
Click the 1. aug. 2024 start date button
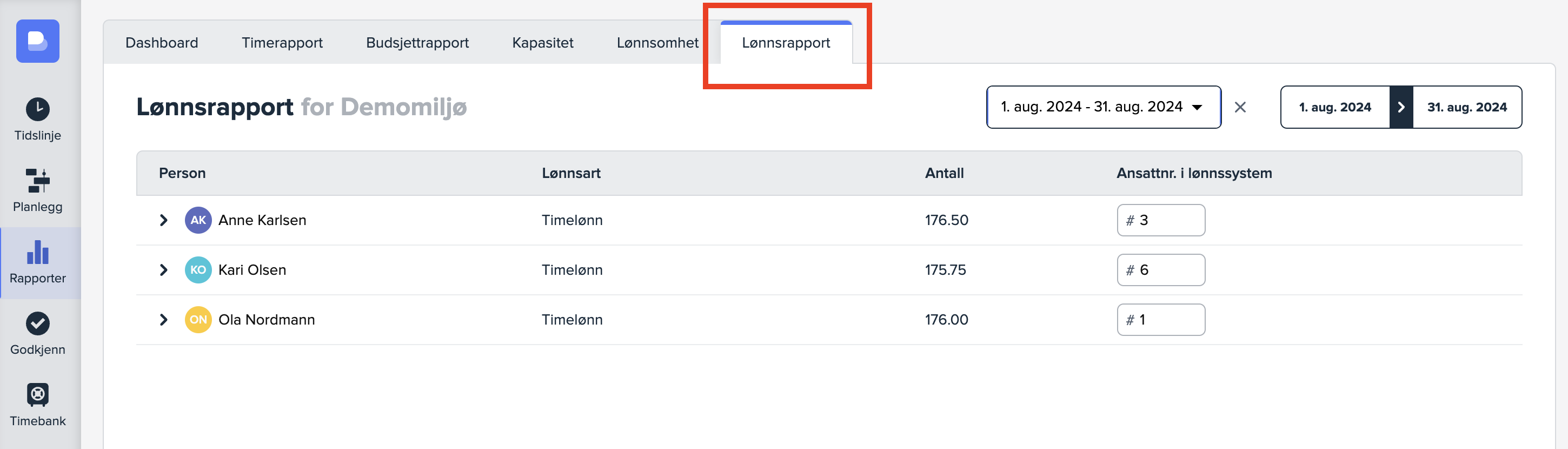[x=1334, y=107]
